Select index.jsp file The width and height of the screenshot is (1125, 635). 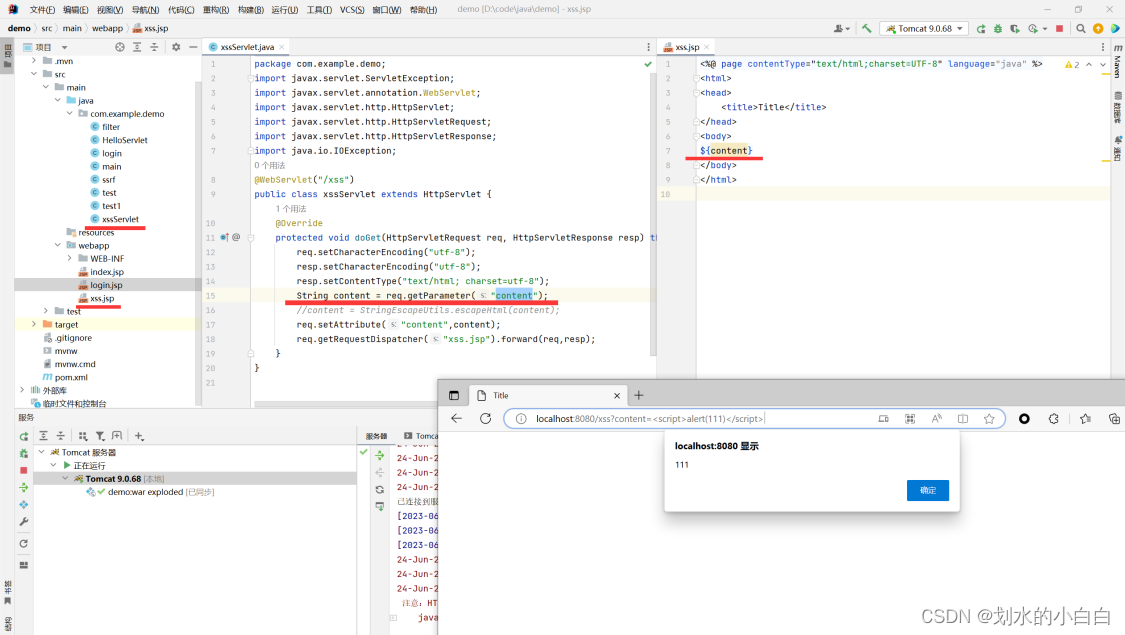[106, 272]
